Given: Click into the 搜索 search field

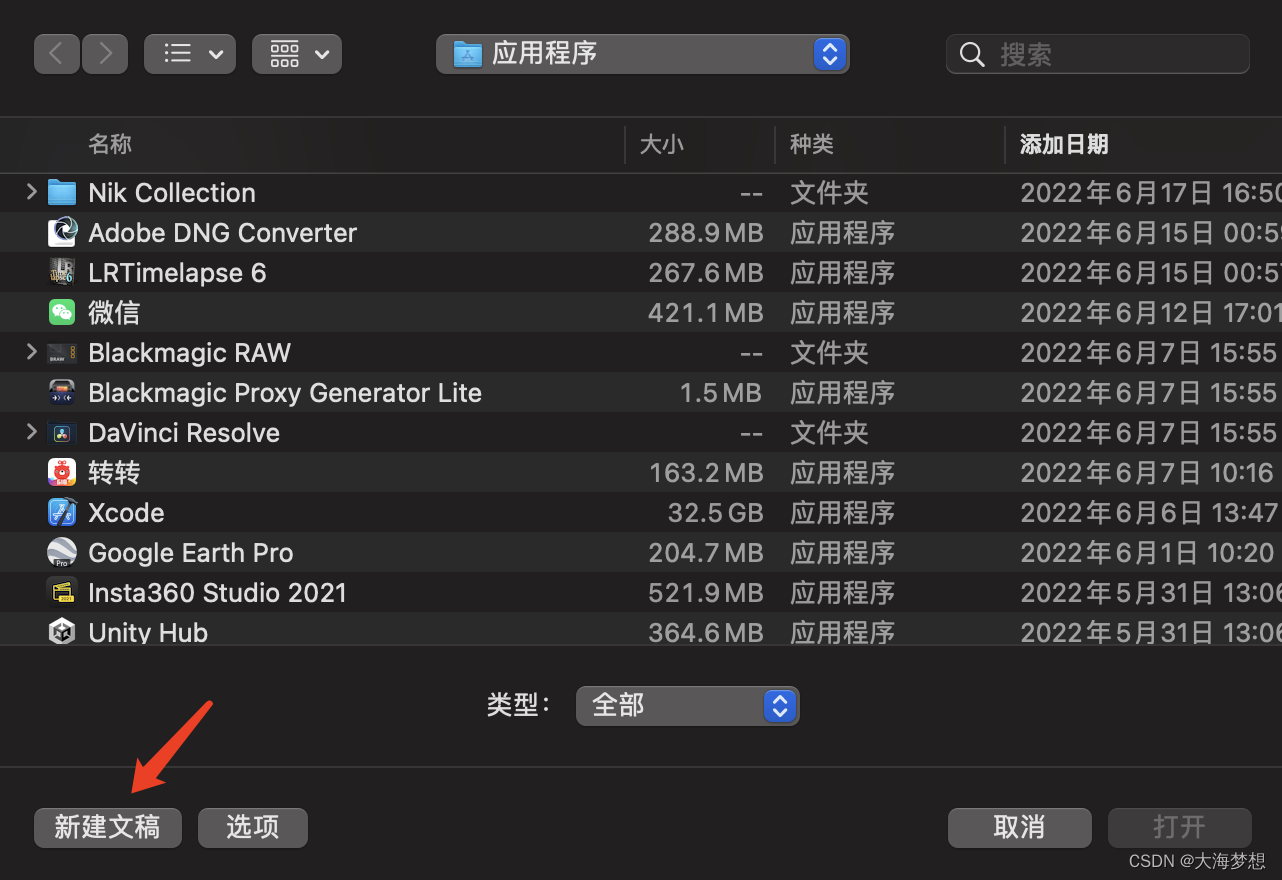Looking at the screenshot, I should 1098,54.
